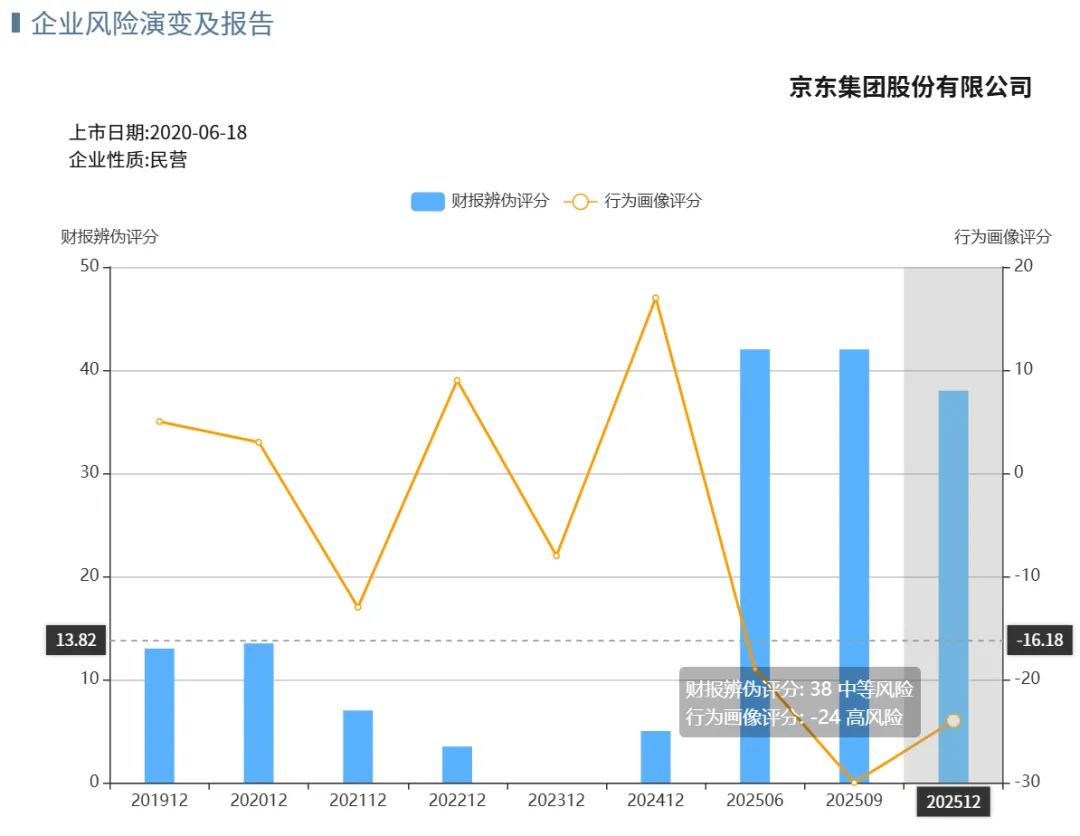This screenshot has height=836, width=1080.
Task: Click the 企业风险演变及报告 section title
Action: click(x=152, y=23)
